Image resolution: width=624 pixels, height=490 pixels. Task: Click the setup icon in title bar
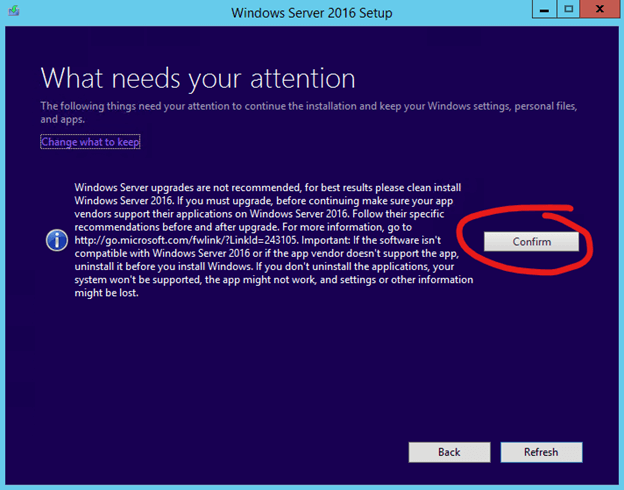(x=14, y=10)
